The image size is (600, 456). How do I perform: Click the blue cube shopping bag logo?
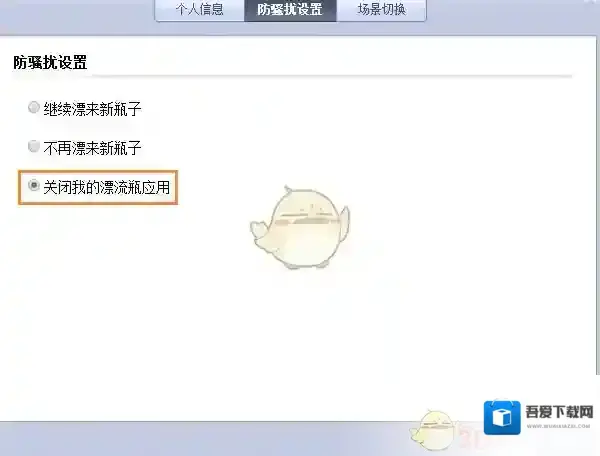[502, 417]
